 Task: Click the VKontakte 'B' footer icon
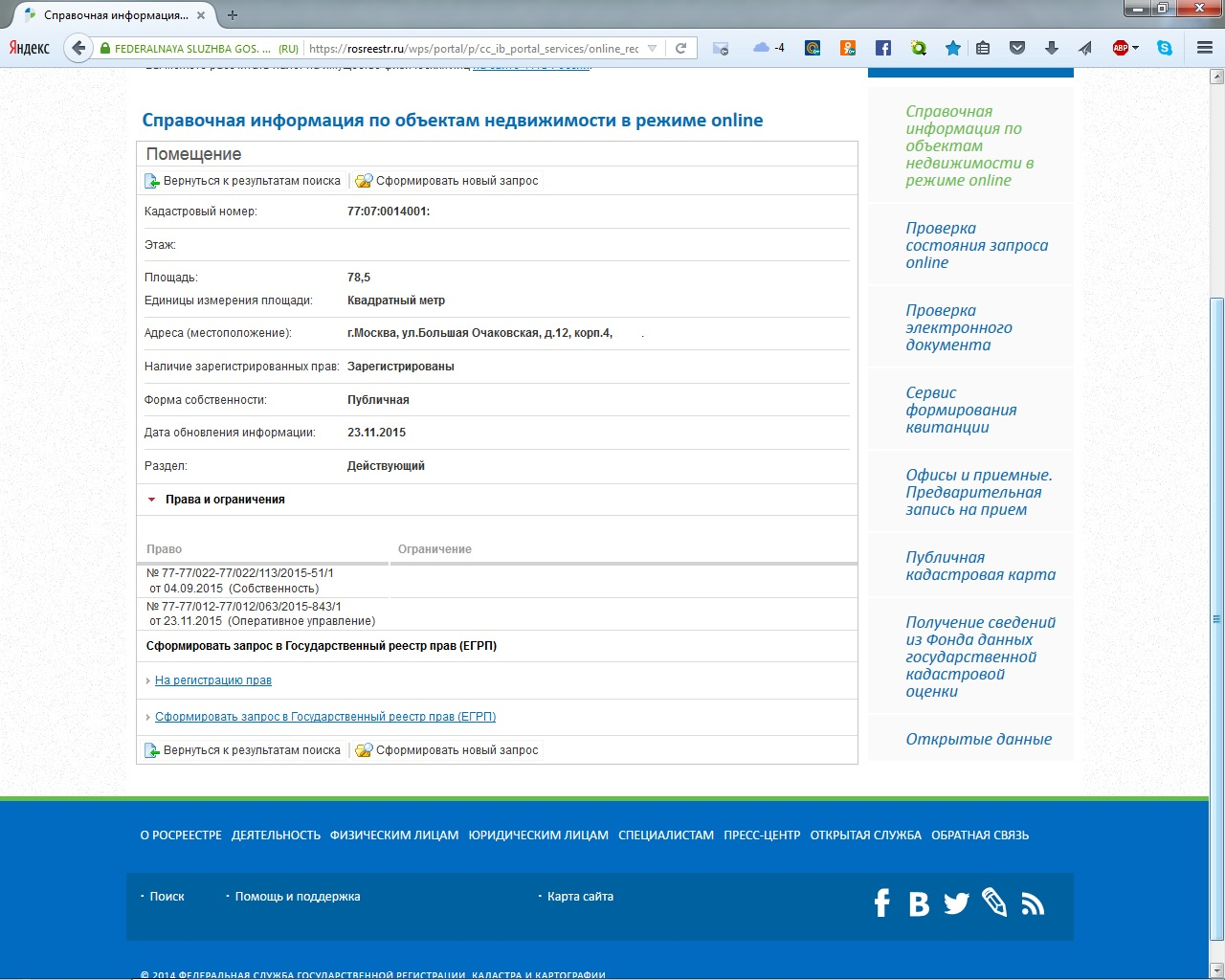tap(919, 903)
